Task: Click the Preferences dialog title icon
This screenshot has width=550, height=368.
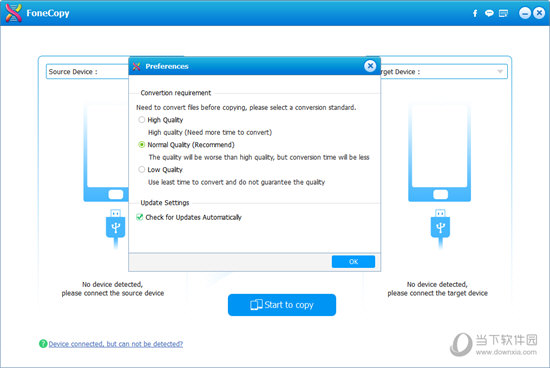Action: [137, 66]
